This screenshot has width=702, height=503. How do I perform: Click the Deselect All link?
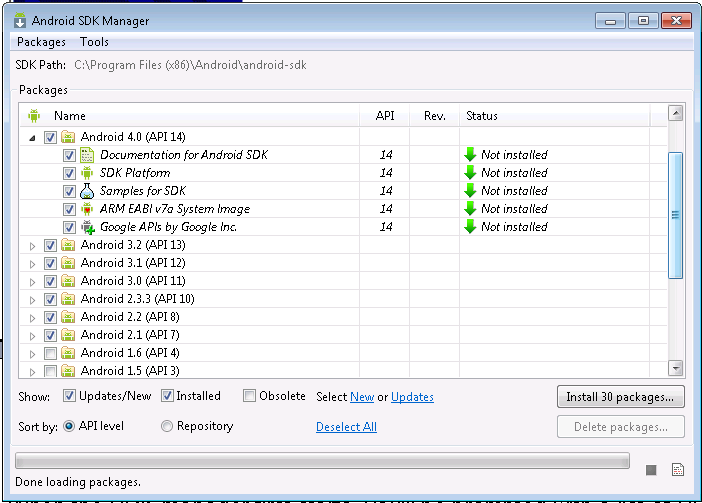346,427
